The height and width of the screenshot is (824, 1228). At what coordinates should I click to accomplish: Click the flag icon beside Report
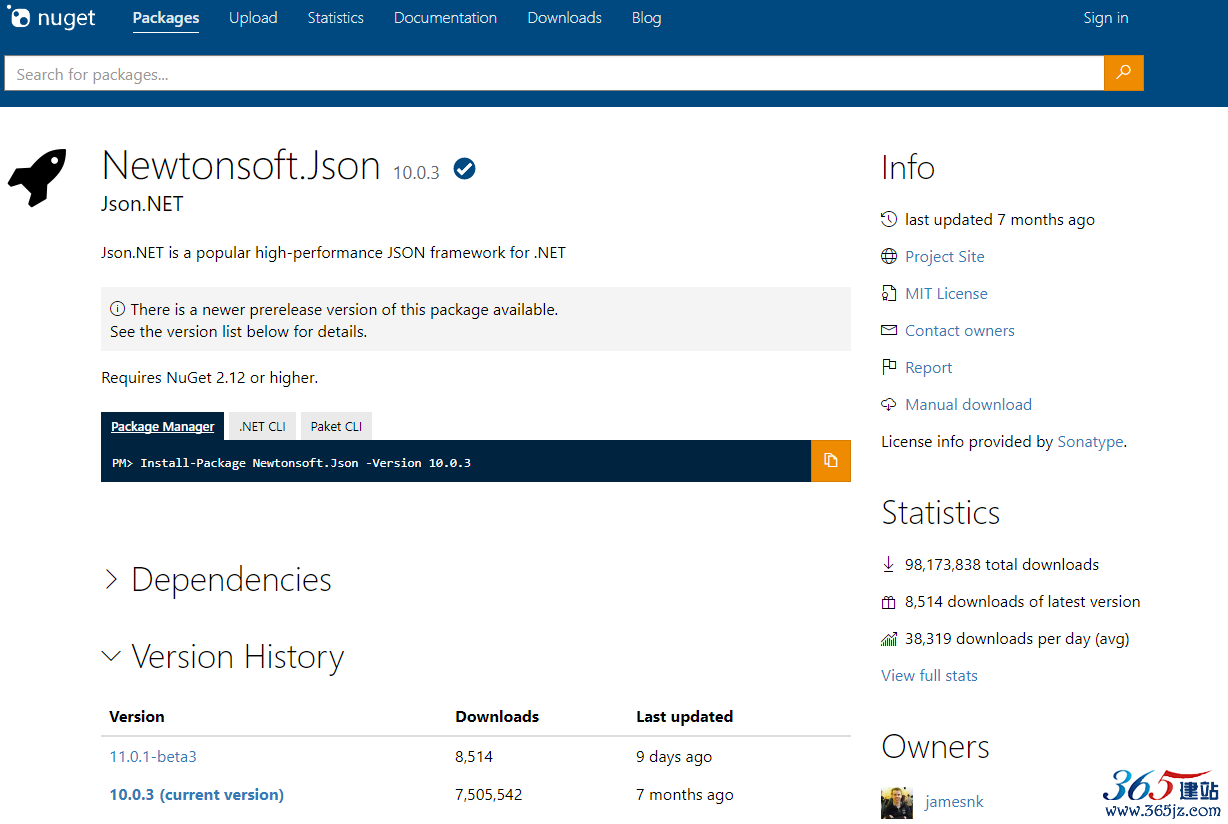pyautogui.click(x=889, y=367)
